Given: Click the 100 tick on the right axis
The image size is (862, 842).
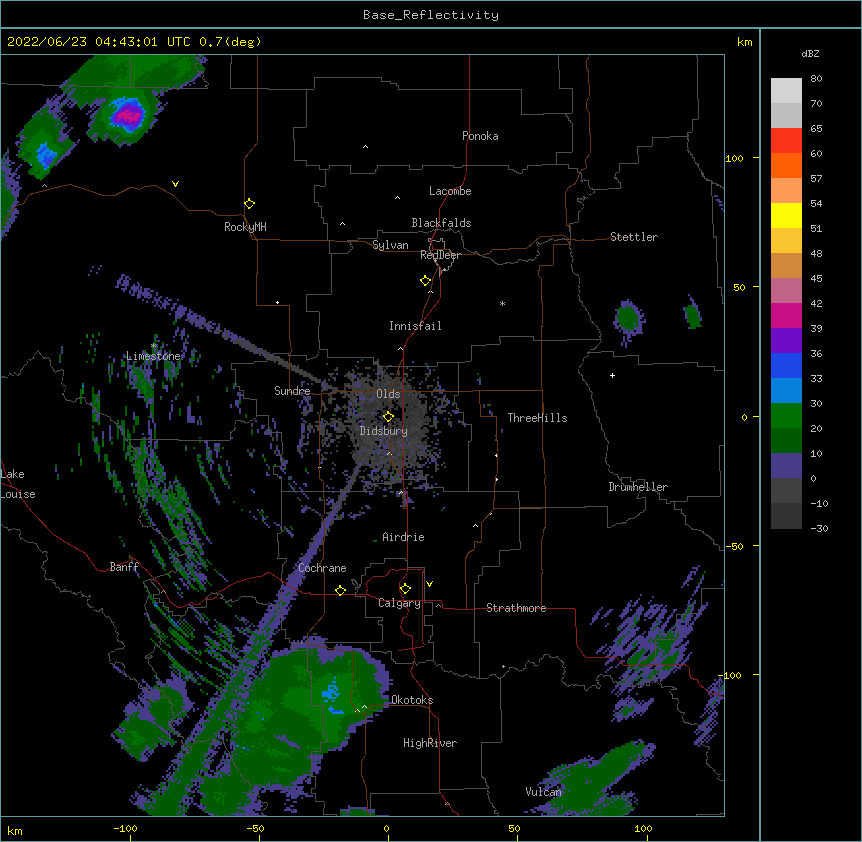Looking at the screenshot, I should (734, 158).
